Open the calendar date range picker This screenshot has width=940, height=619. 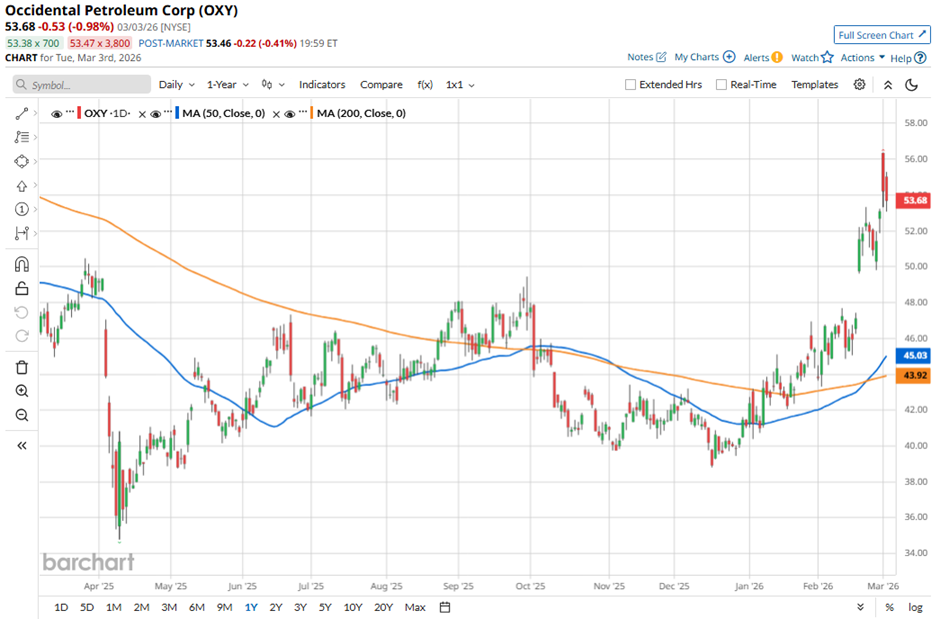445,607
